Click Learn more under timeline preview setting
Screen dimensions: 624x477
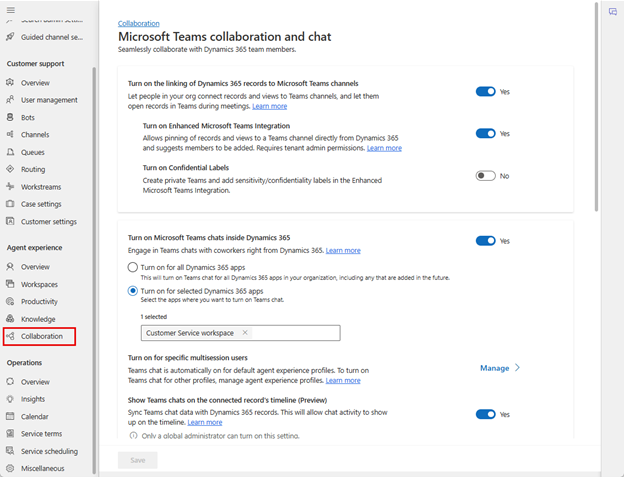click(x=205, y=422)
